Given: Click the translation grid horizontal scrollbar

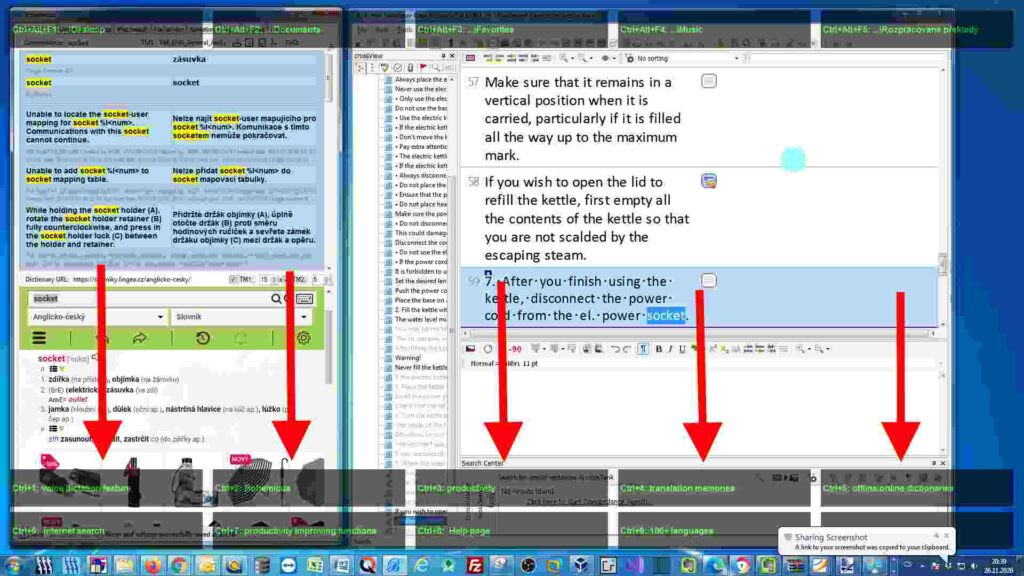Looking at the screenshot, I should pos(700,333).
